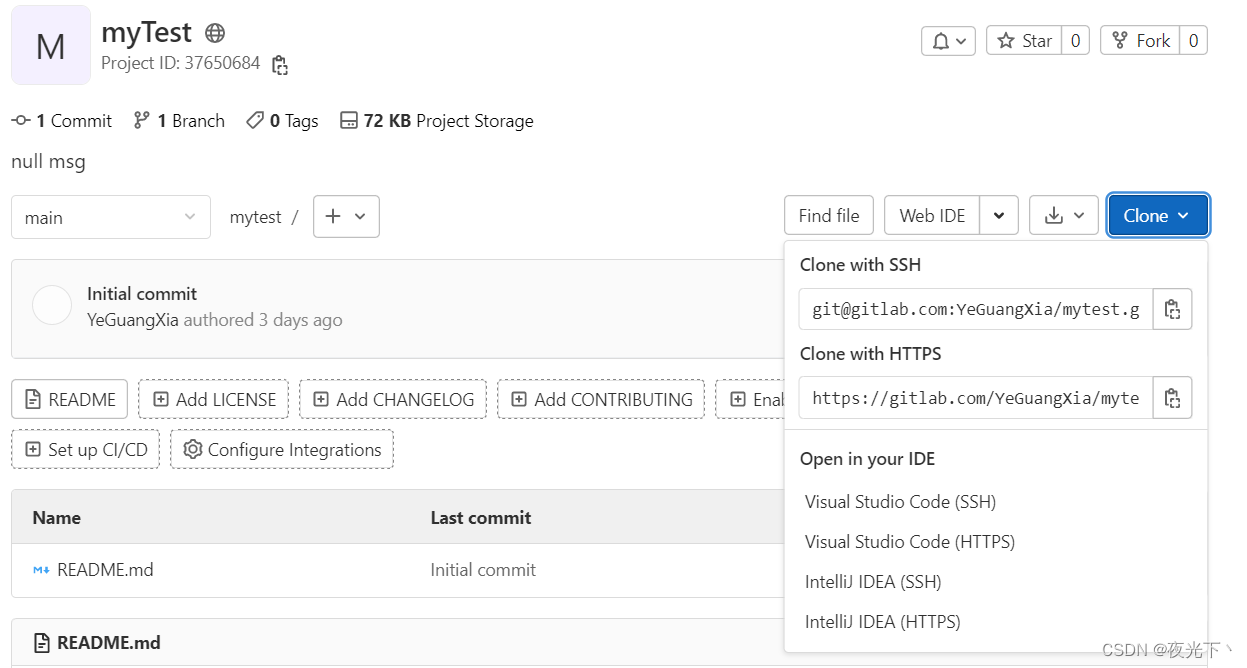Screen dimensions: 1247x668
Task: Open the plus add-file dropdown
Action: [346, 216]
